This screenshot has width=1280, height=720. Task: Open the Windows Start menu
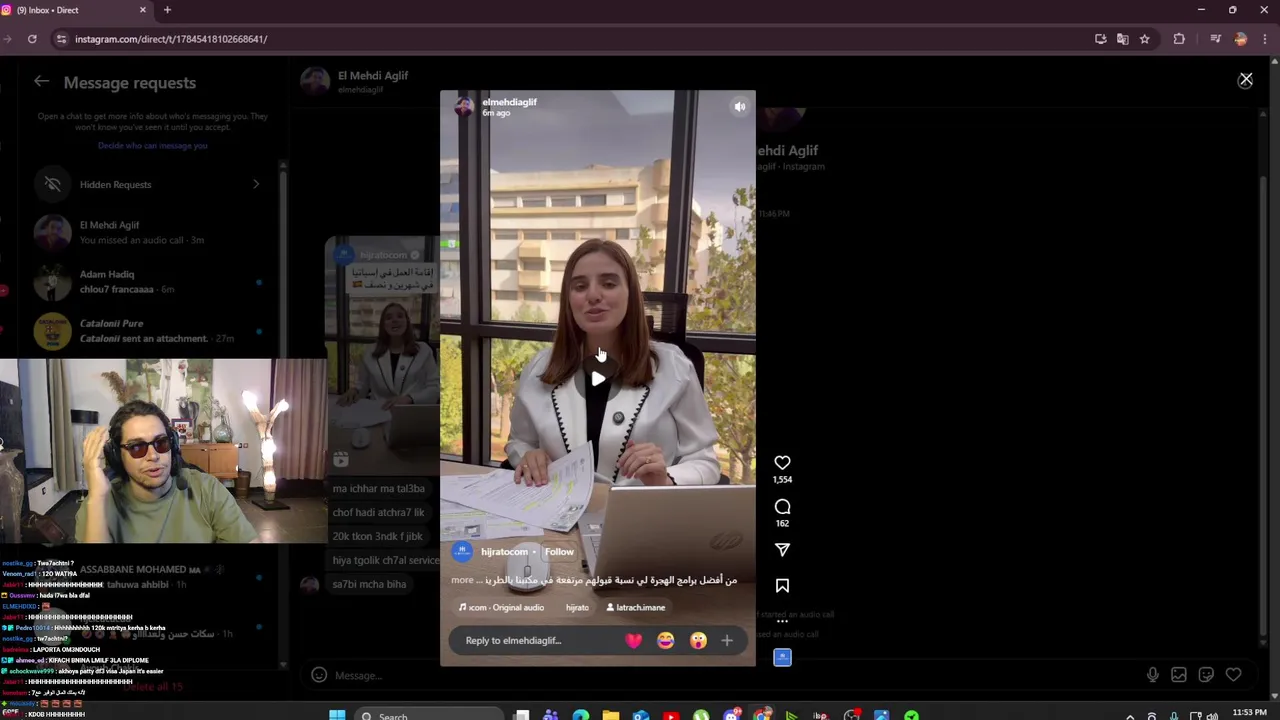pos(337,715)
